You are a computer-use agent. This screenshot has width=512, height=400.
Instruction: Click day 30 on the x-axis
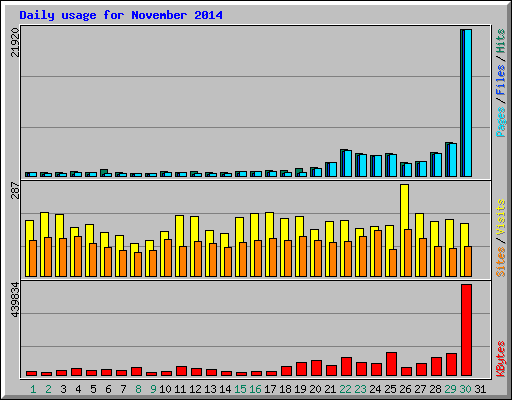tap(465, 389)
